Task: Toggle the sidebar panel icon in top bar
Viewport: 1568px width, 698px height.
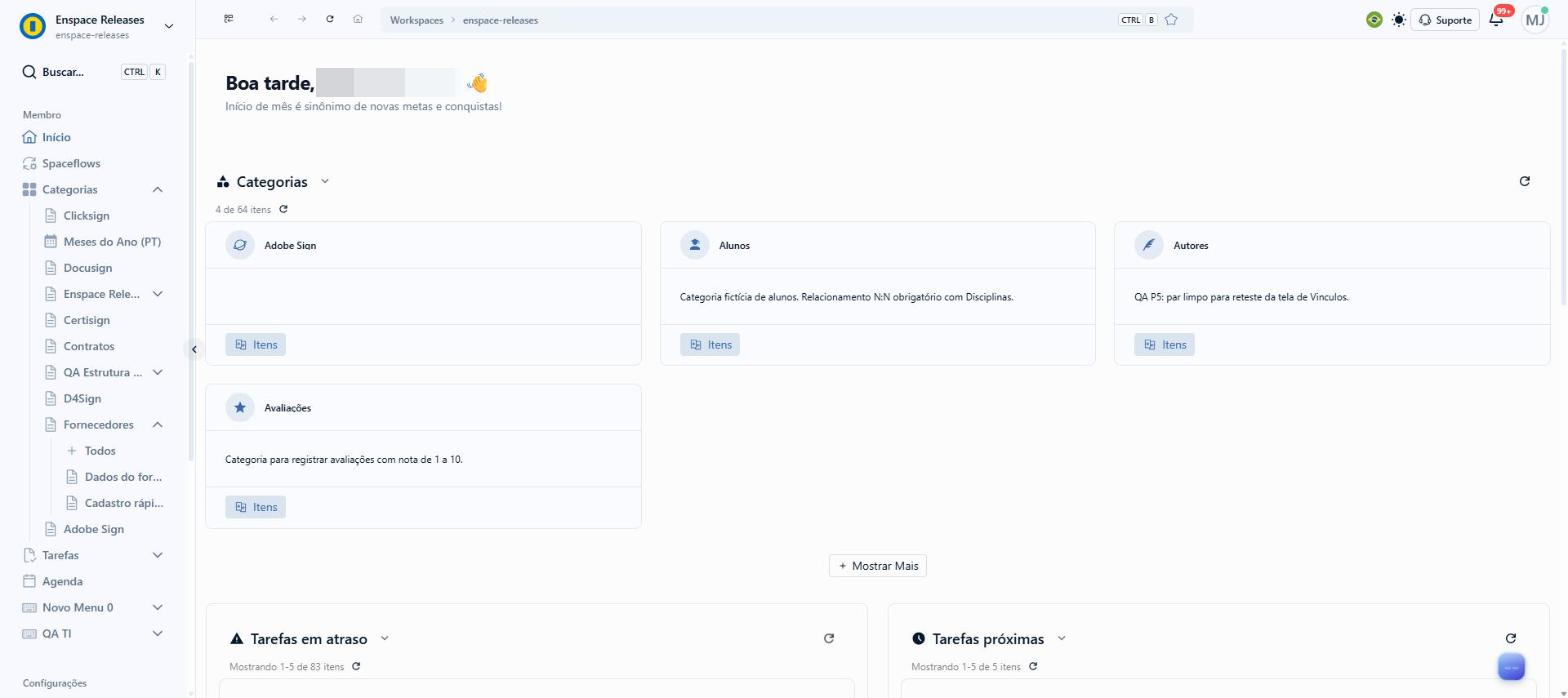Action: coord(229,19)
